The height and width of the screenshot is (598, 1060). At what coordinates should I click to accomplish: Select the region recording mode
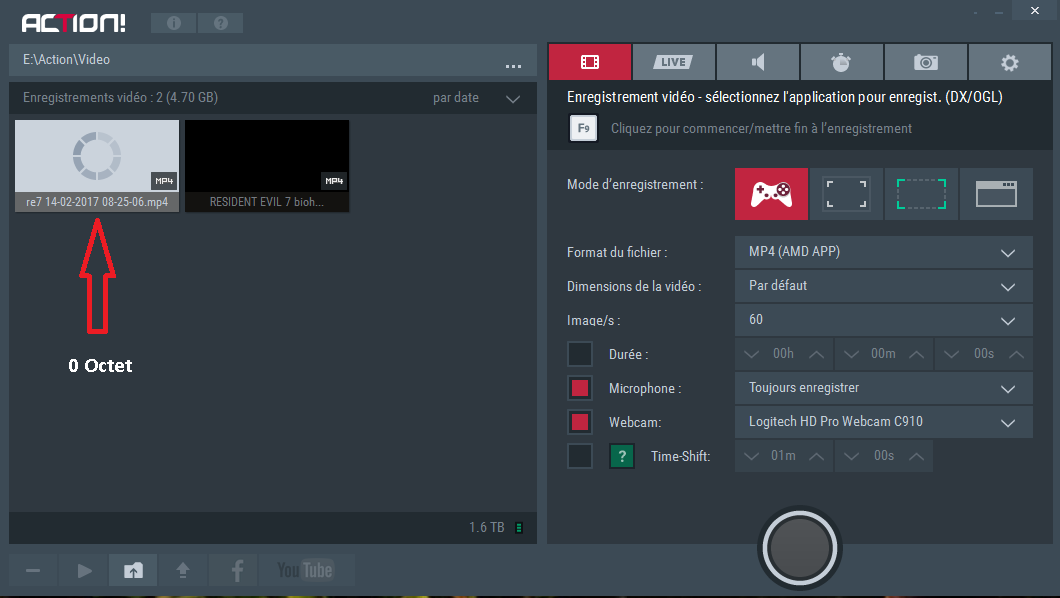[x=921, y=194]
